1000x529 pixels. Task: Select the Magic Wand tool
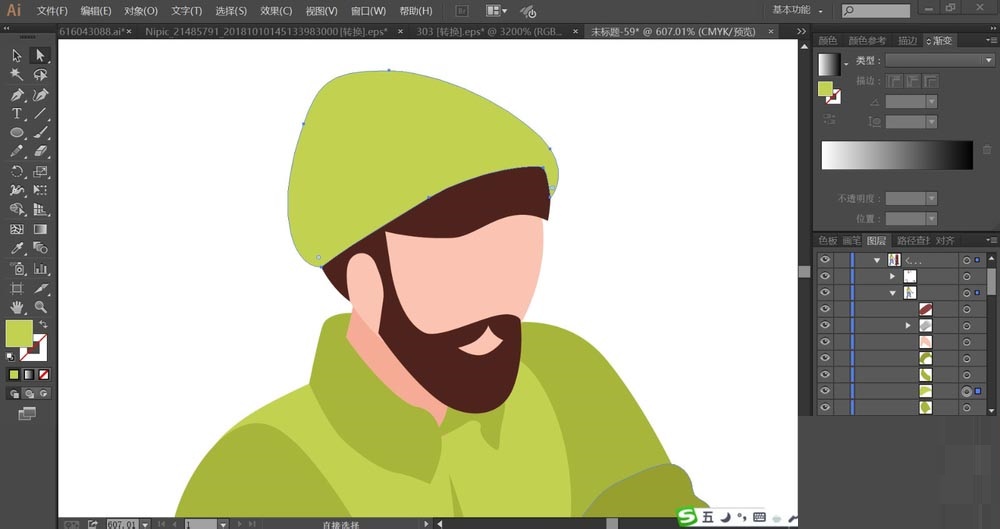17,75
